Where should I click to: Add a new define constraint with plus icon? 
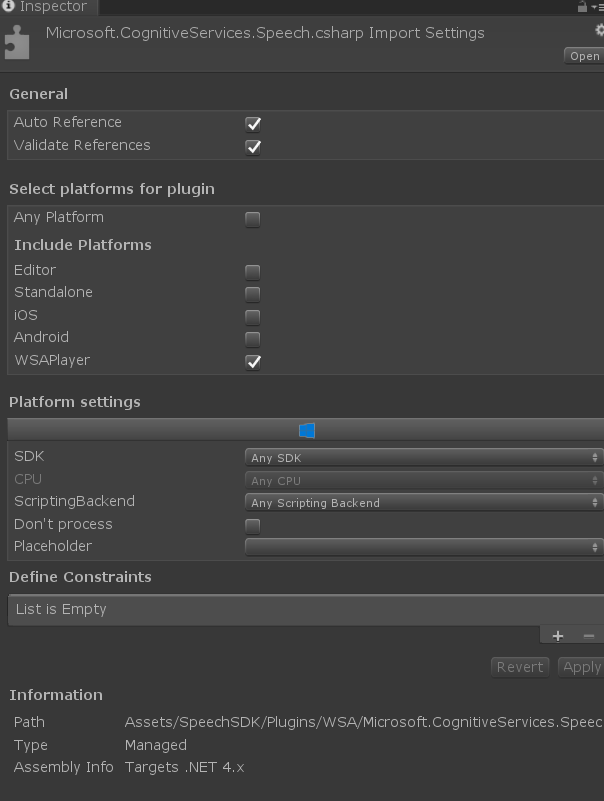[x=558, y=635]
